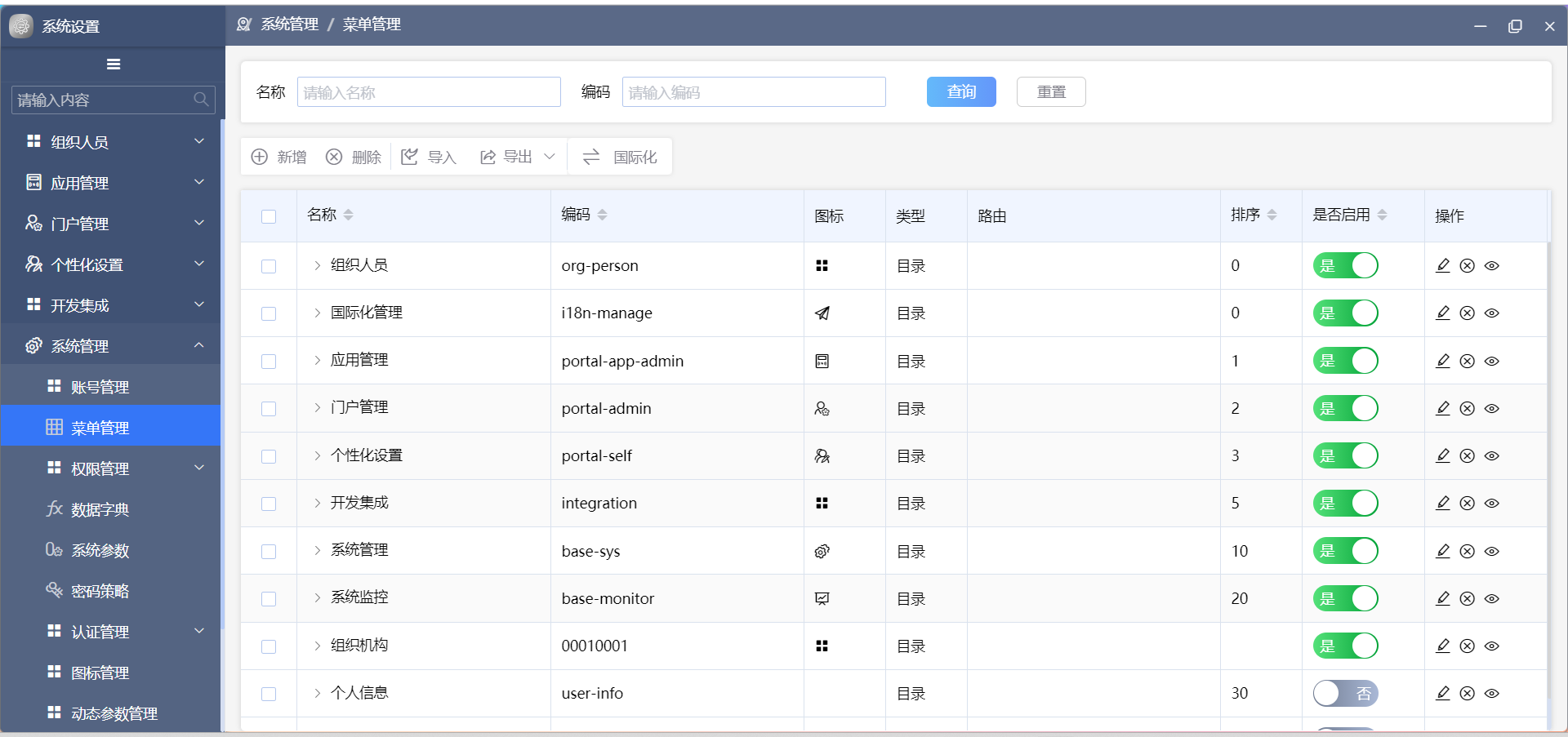The image size is (1568, 737).
Task: Open 密码策略 in sidebar
Action: pyautogui.click(x=112, y=590)
